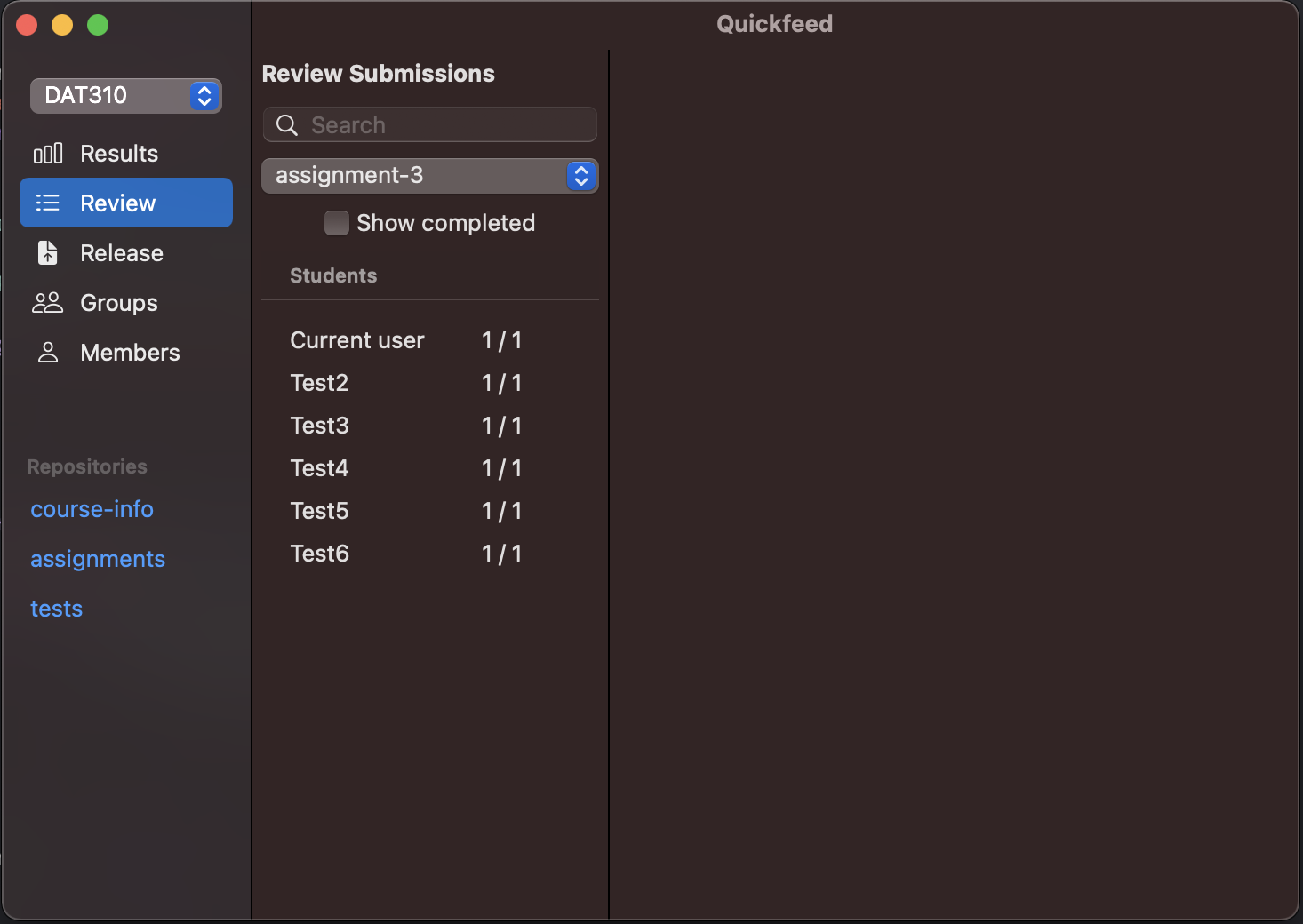Click the Results bar chart icon

(48, 154)
